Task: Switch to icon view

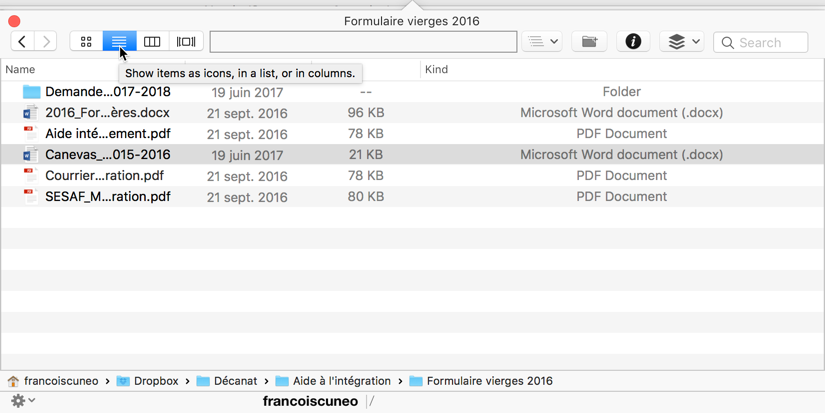Action: [86, 42]
